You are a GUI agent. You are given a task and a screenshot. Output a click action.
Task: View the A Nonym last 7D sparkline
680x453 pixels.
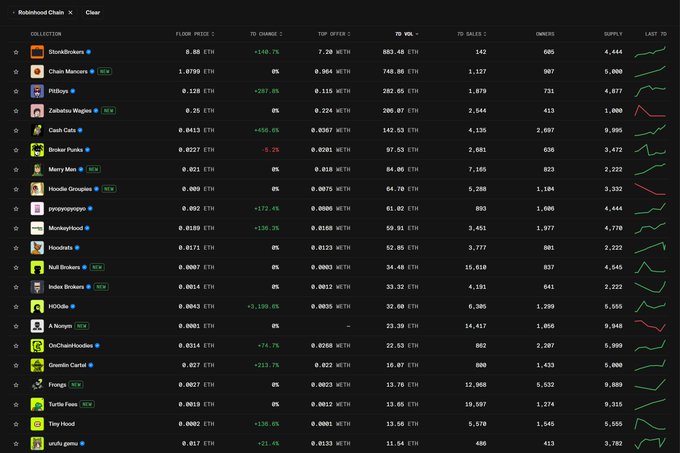pos(650,326)
